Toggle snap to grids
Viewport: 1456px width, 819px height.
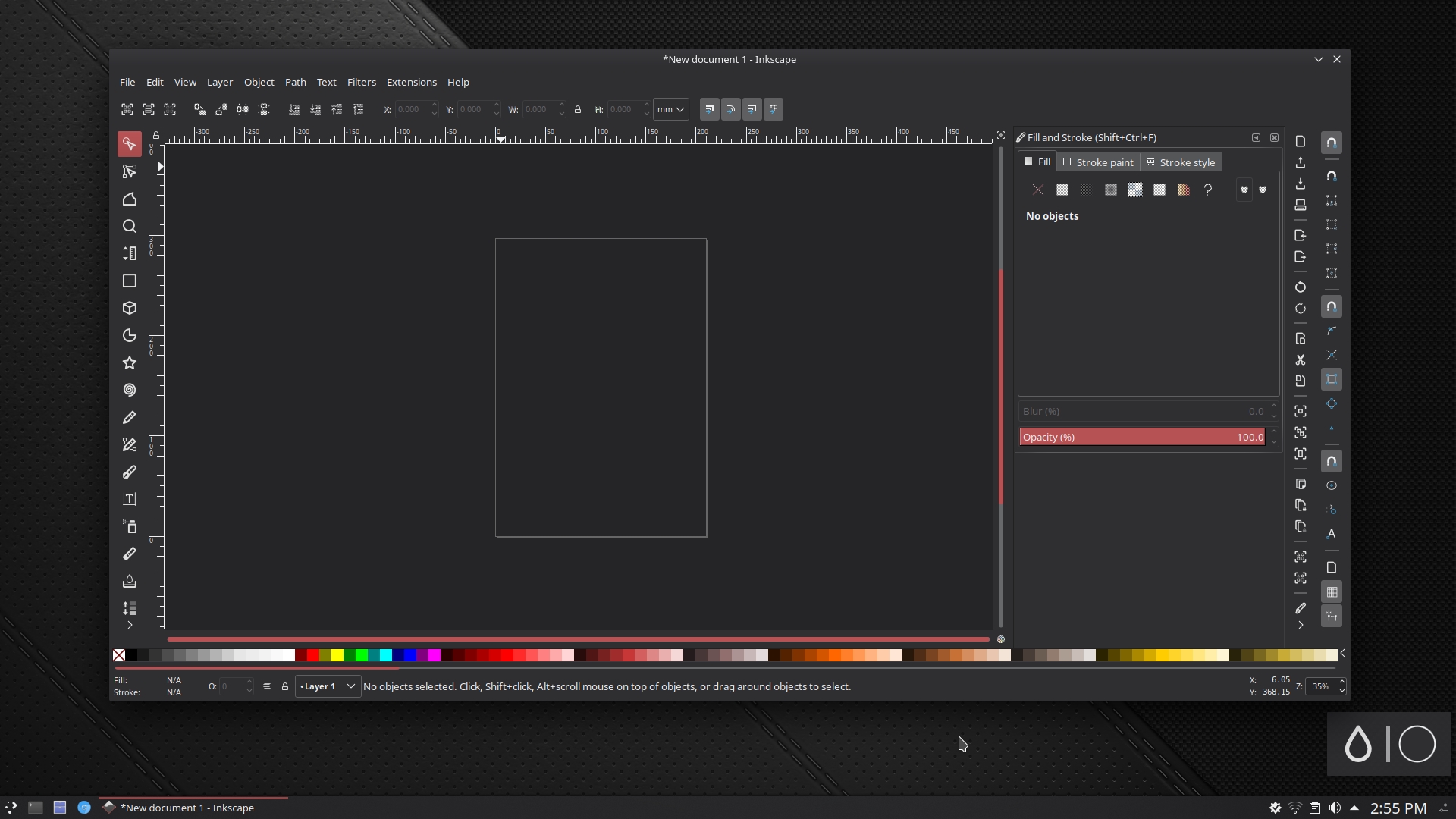(1332, 592)
